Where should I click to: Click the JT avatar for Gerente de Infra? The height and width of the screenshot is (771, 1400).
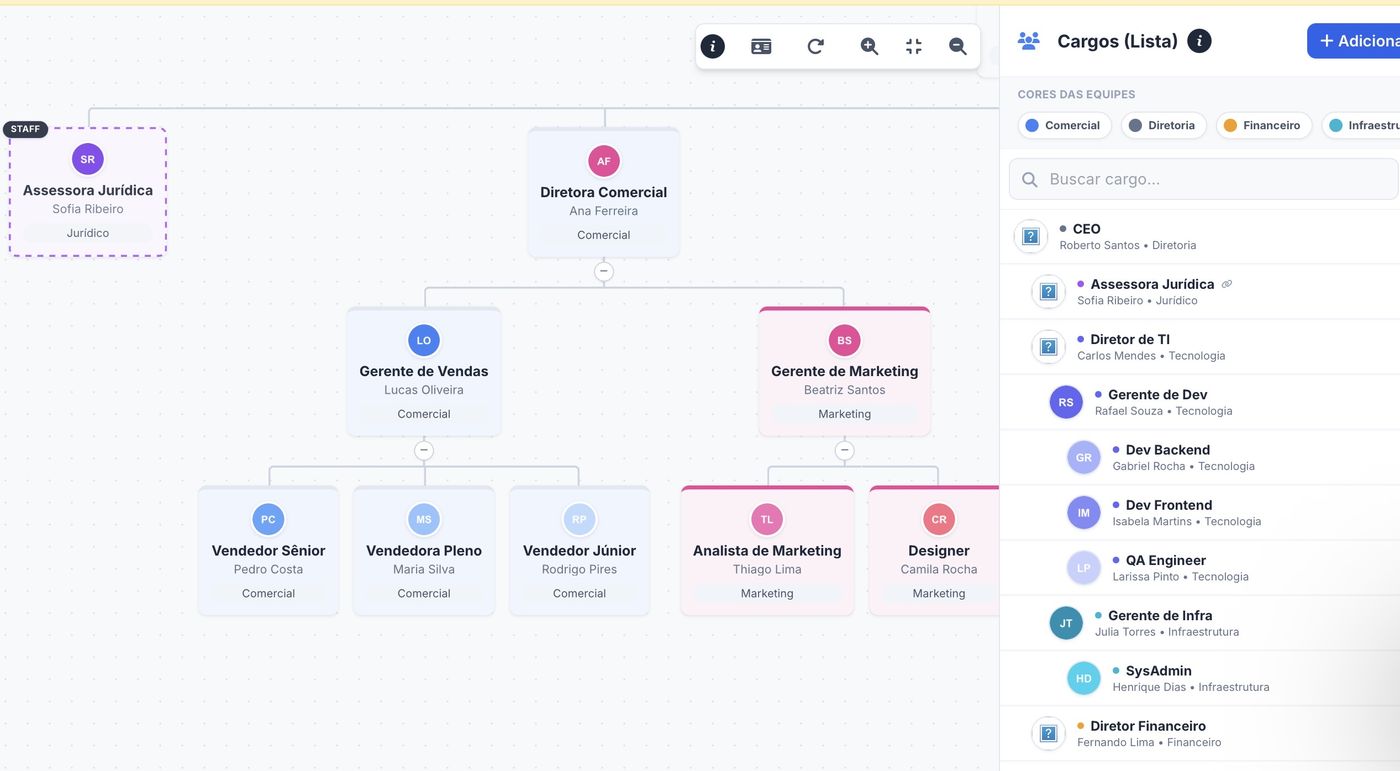tap(1066, 623)
